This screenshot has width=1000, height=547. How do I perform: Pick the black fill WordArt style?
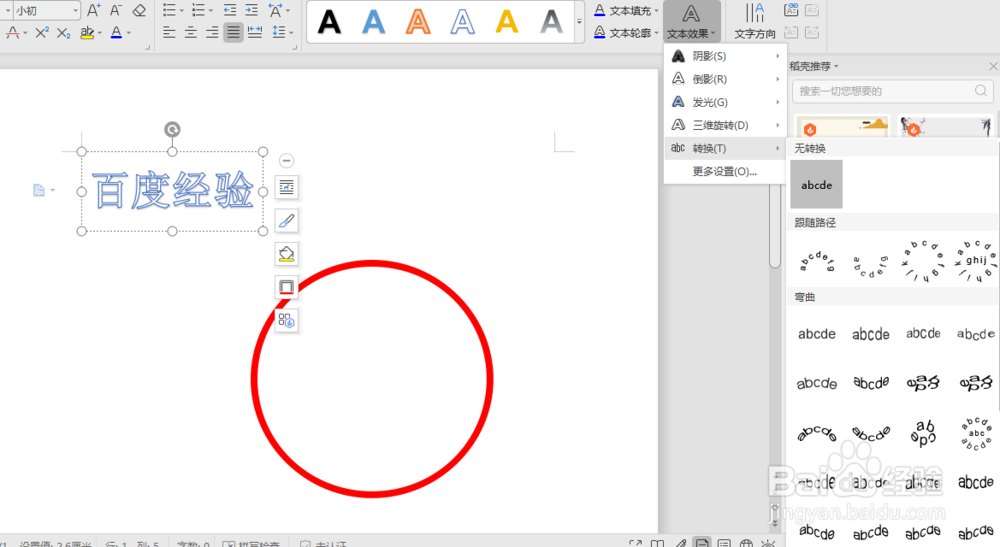pyautogui.click(x=329, y=22)
